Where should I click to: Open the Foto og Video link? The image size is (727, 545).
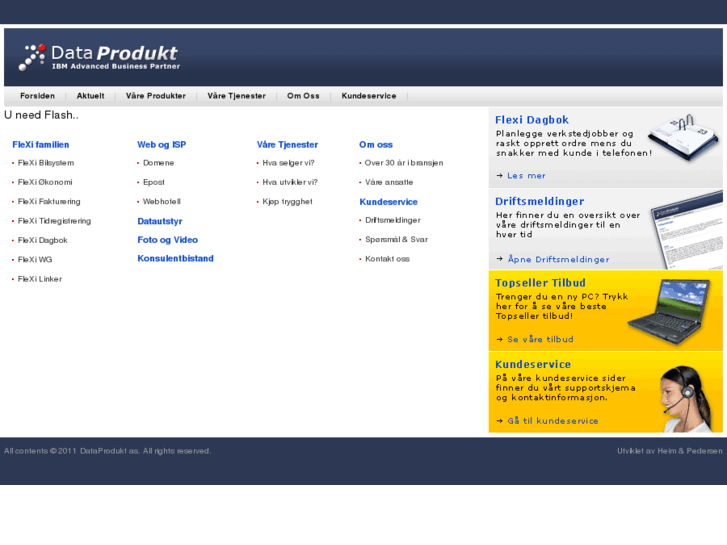(x=167, y=240)
